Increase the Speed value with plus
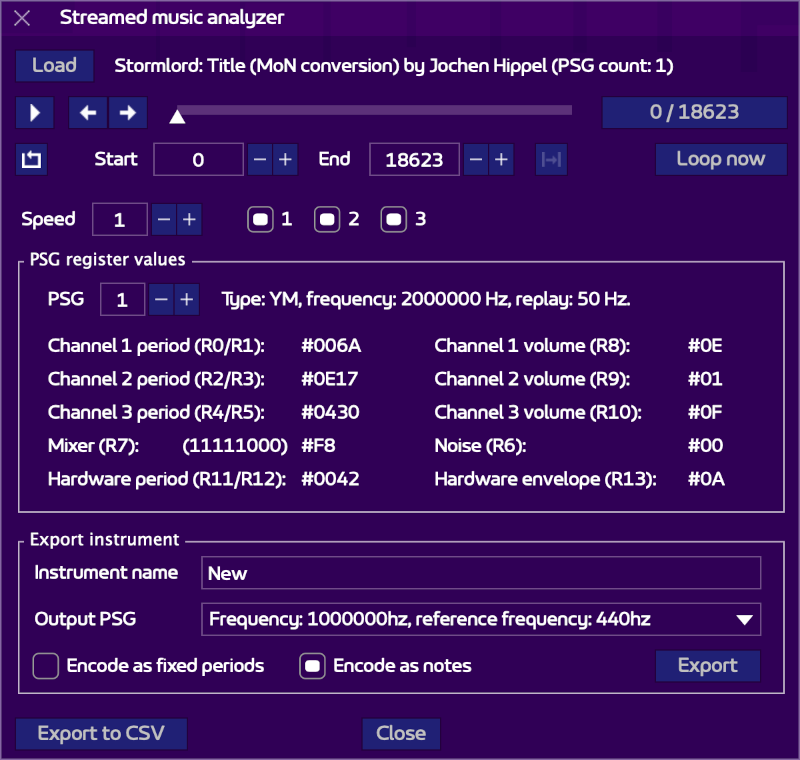Viewport: 800px width, 760px height. (189, 219)
